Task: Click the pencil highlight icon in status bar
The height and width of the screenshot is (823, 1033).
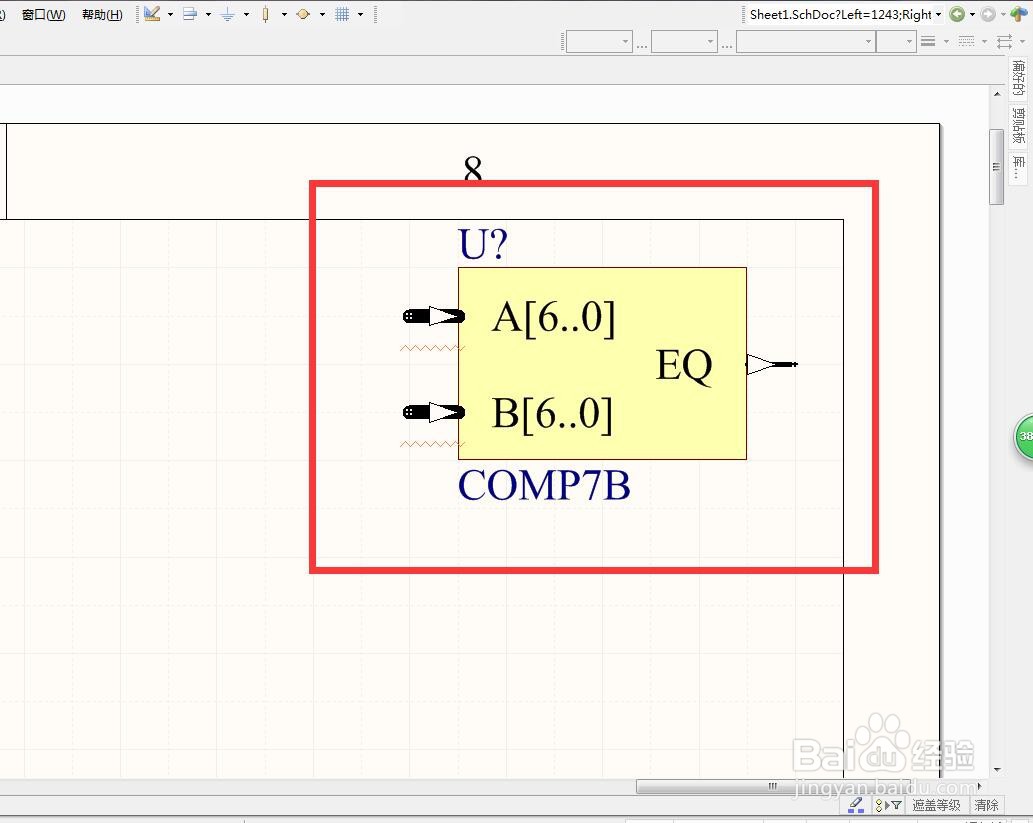Action: pyautogui.click(x=856, y=805)
